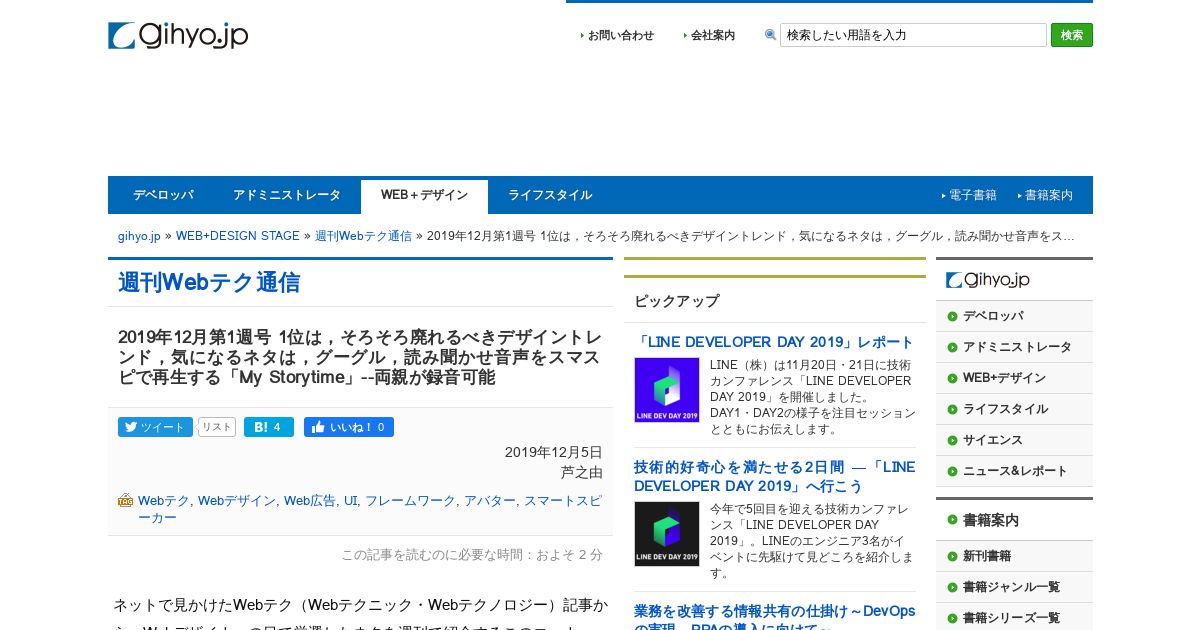1200x630 pixels.
Task: Open ニュース&レポート in the sidebar
Action: pyautogui.click(x=1014, y=471)
